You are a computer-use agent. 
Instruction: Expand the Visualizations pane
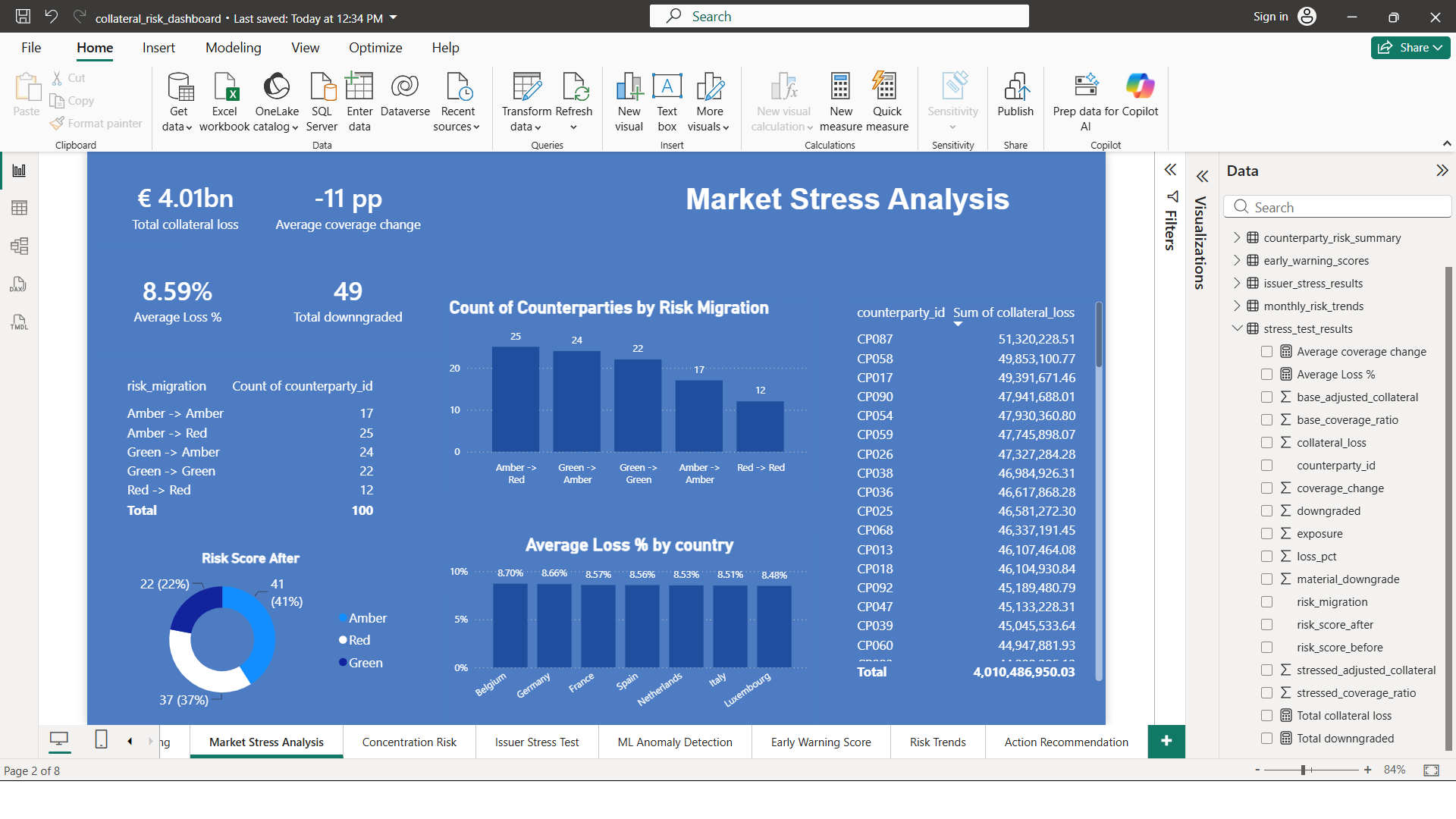pyautogui.click(x=1202, y=177)
